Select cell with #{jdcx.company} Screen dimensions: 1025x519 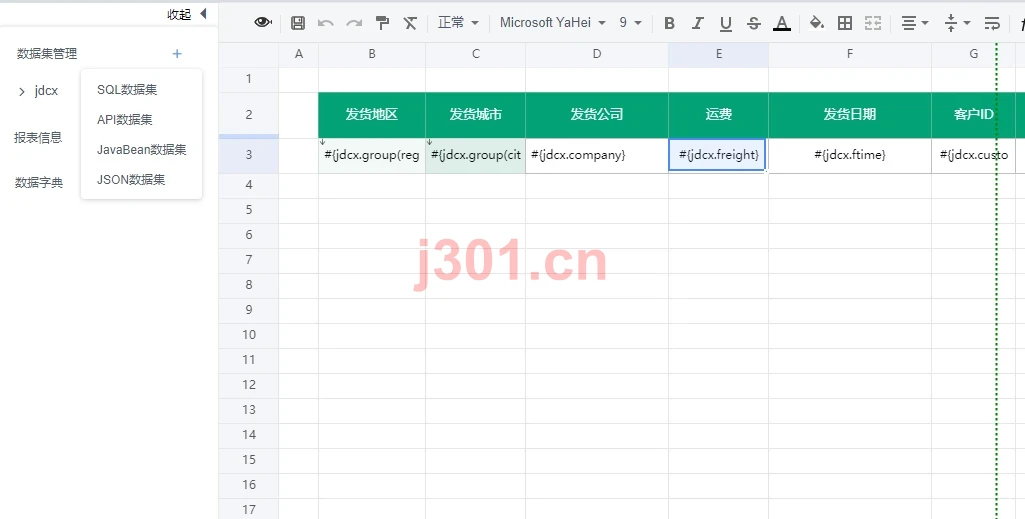[597, 156]
